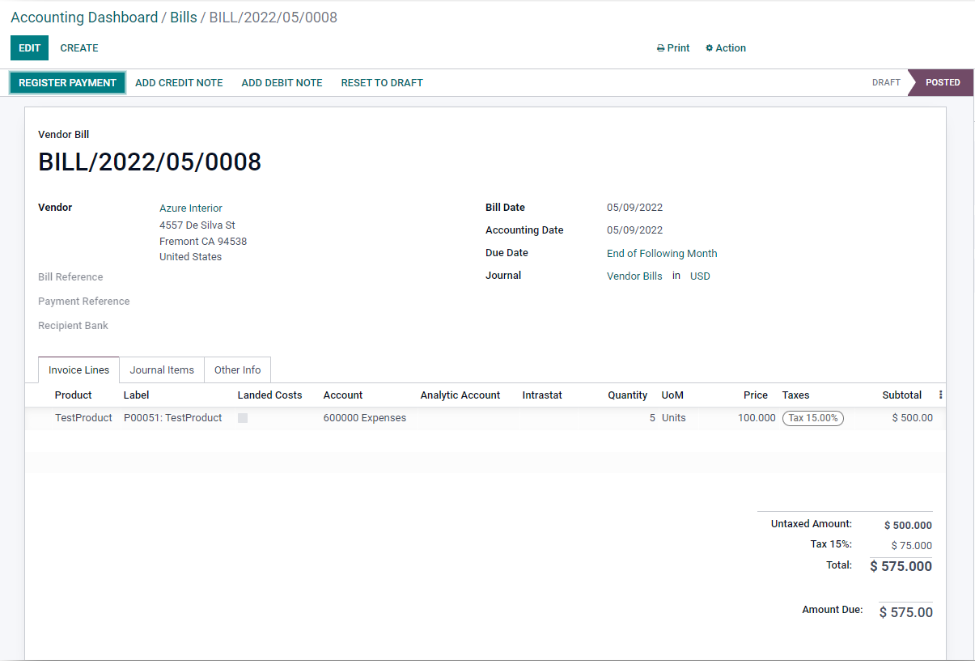
Task: Click the $ 500.00 subtotal cell
Action: (912, 418)
